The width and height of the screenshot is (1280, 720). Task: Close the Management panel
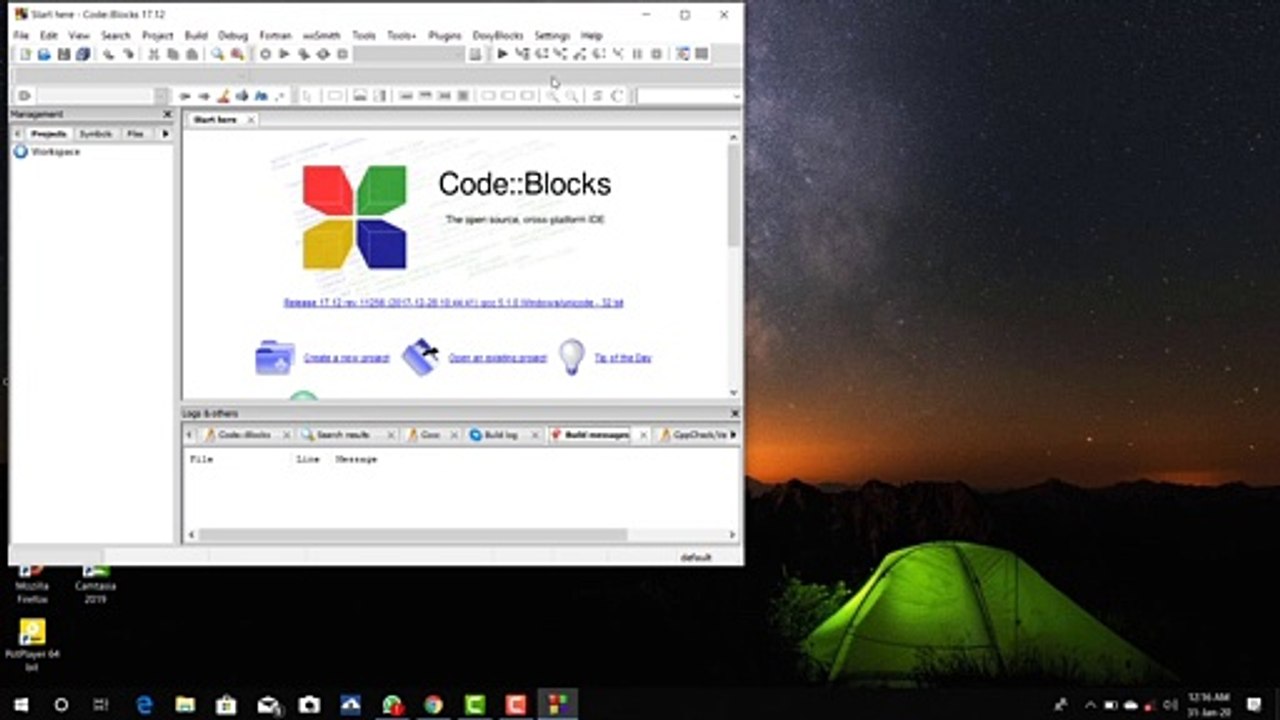pyautogui.click(x=167, y=115)
